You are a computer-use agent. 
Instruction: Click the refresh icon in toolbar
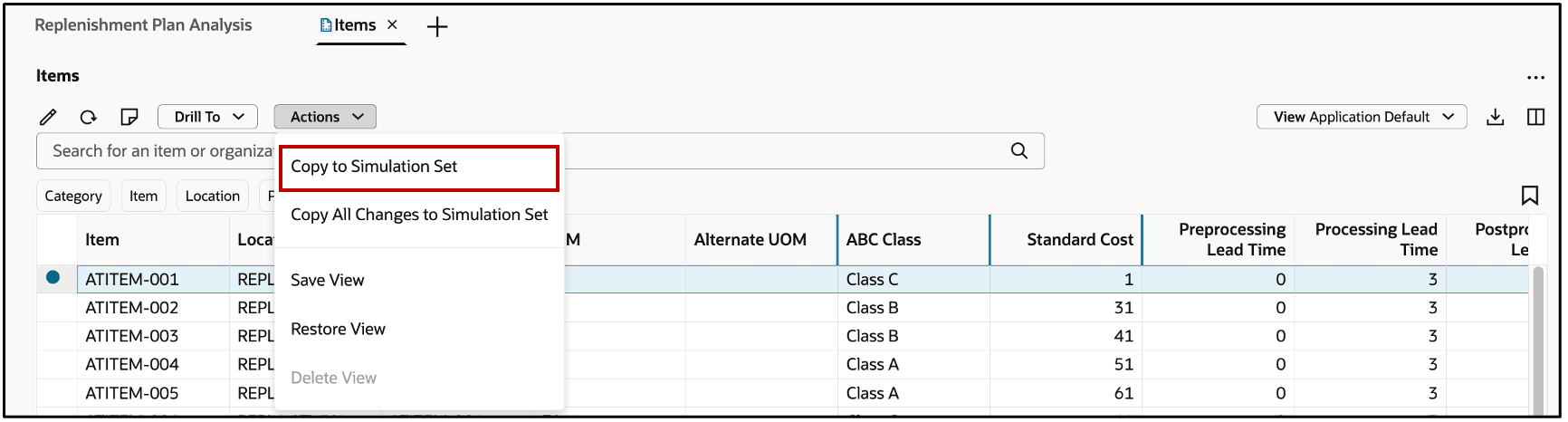click(x=88, y=117)
